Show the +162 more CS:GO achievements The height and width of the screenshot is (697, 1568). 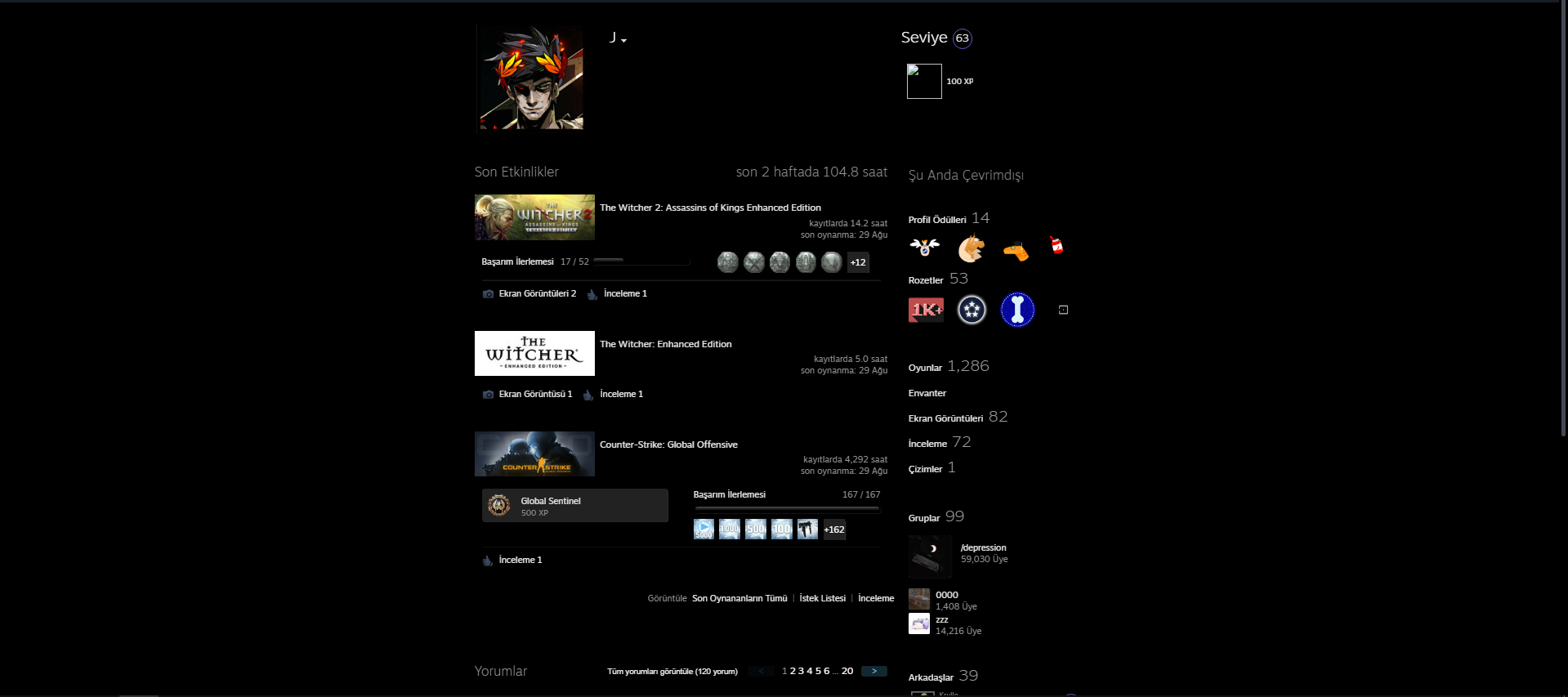(834, 529)
